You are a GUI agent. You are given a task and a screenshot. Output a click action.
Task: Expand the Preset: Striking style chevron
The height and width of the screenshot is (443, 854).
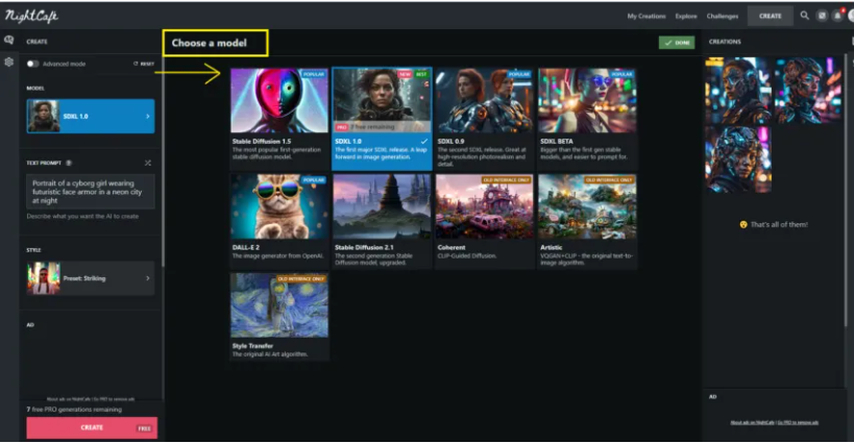coord(148,278)
